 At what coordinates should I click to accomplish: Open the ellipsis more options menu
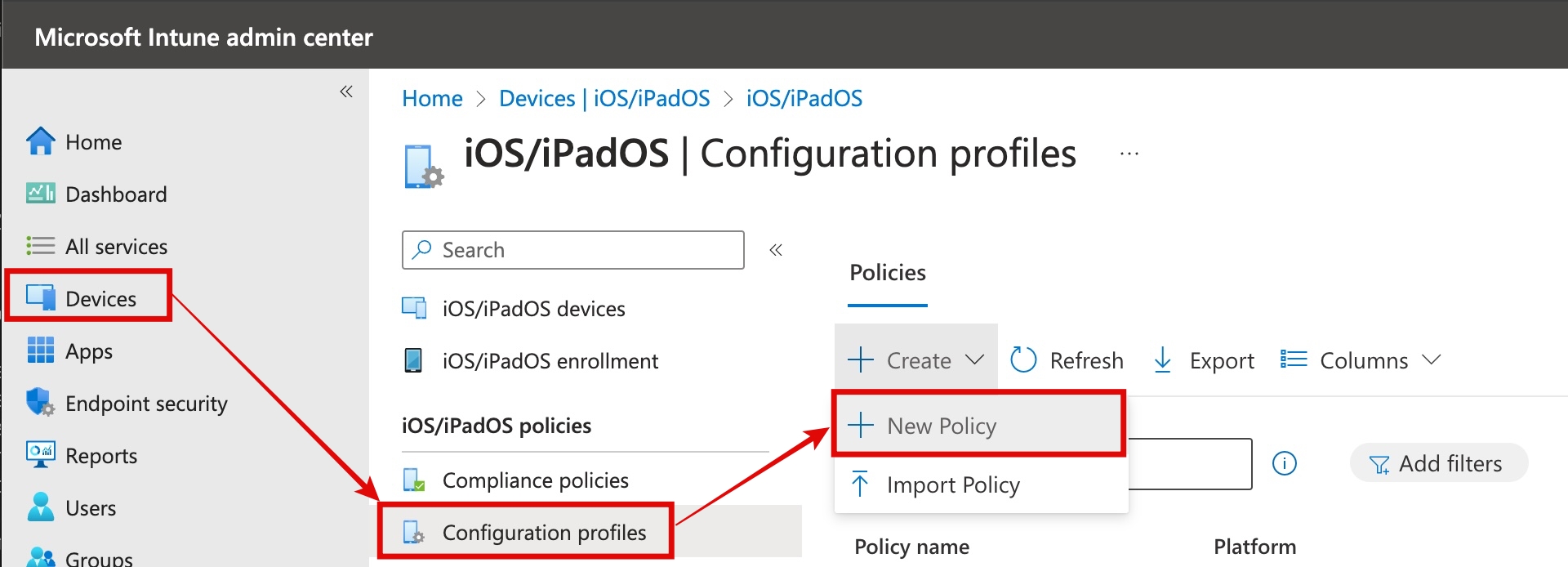[1129, 154]
